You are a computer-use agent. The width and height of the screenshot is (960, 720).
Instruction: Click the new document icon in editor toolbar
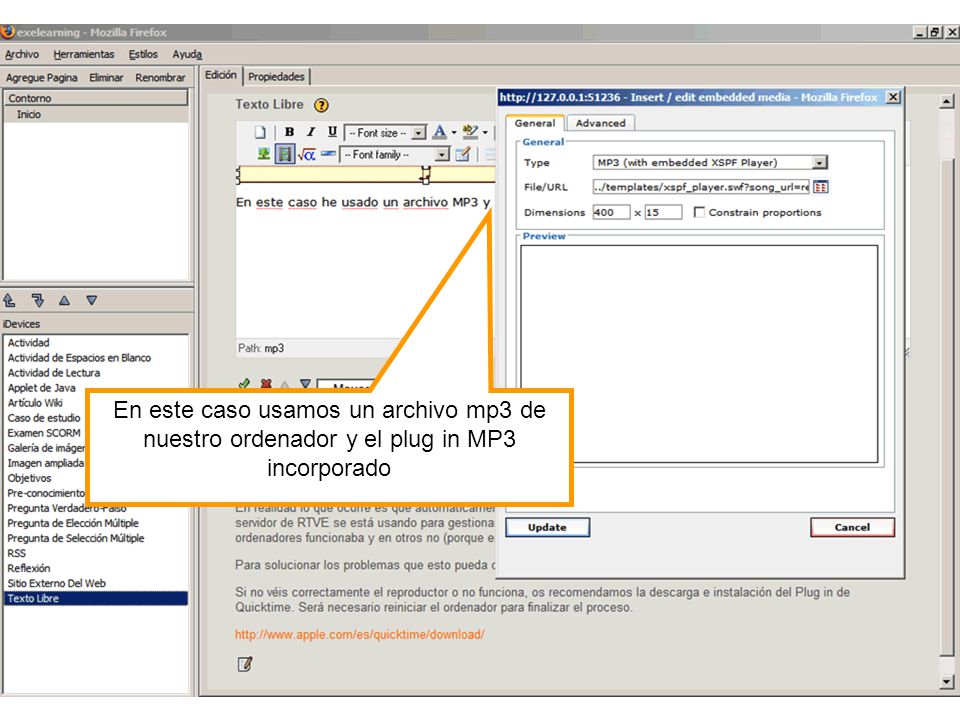coord(261,132)
